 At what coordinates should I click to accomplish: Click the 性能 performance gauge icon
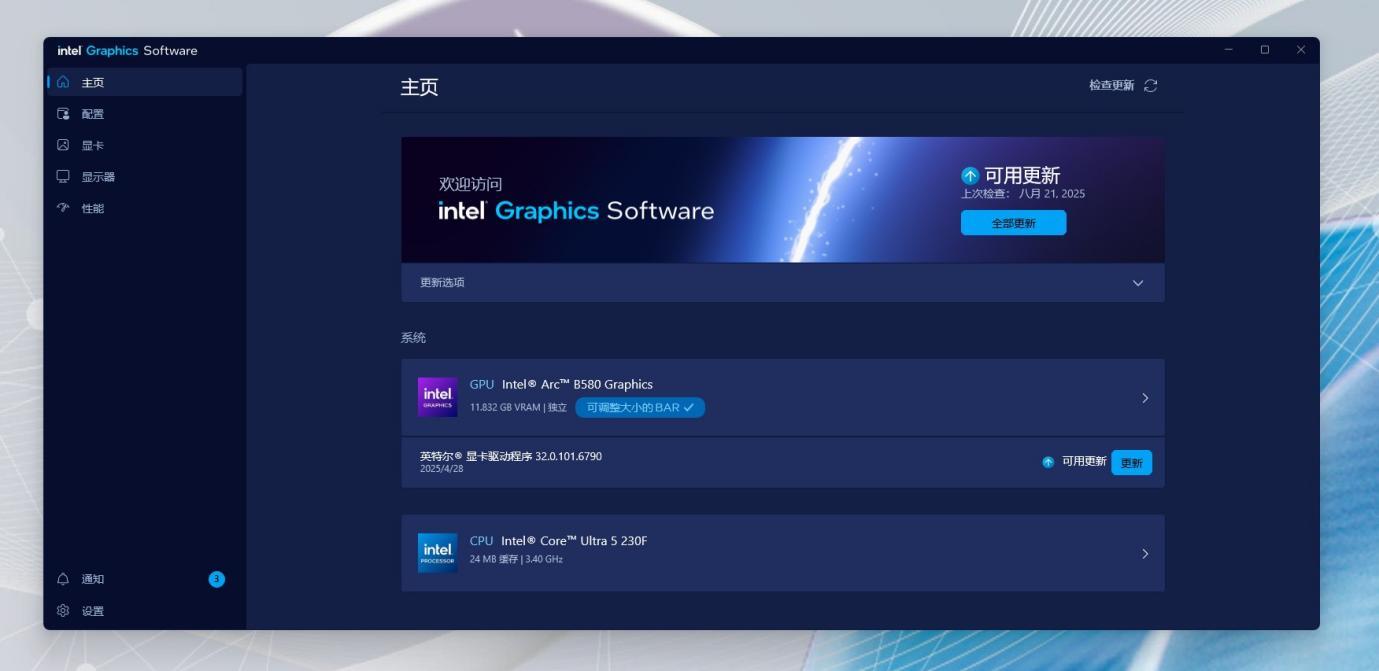(x=63, y=208)
